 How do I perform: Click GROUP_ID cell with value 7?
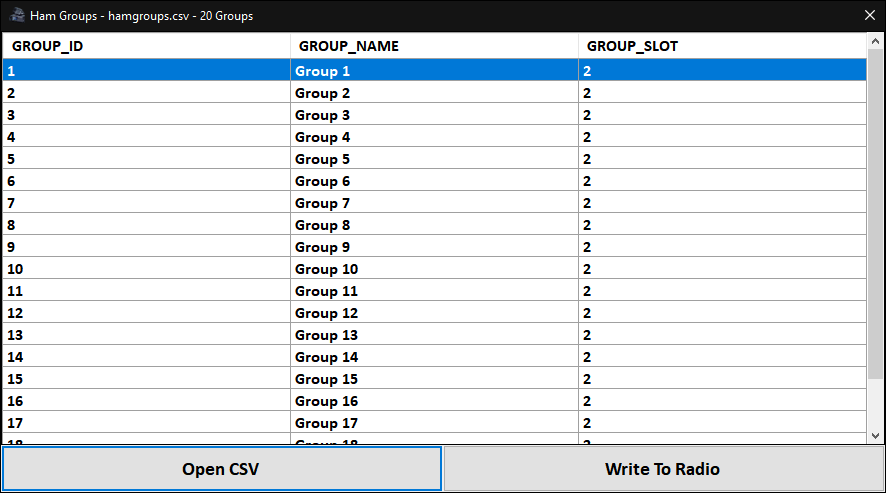coord(146,203)
